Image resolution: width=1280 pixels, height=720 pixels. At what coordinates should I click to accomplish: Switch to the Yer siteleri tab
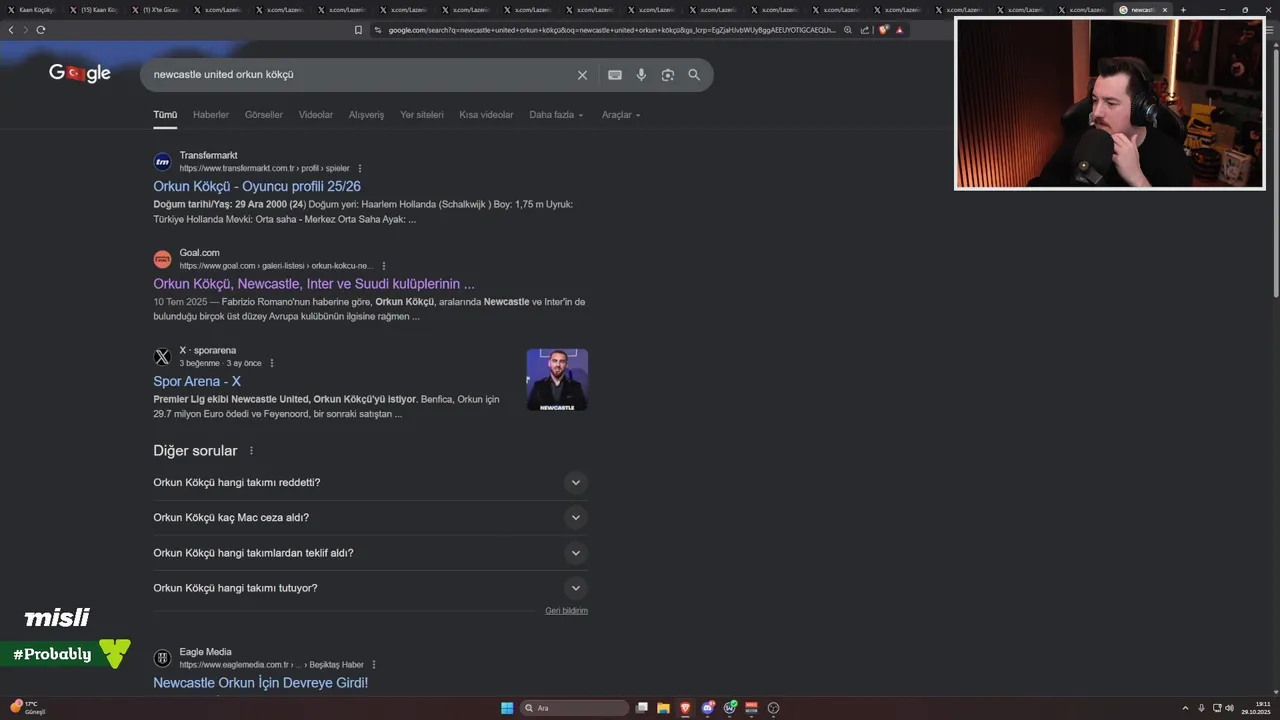pos(422,115)
